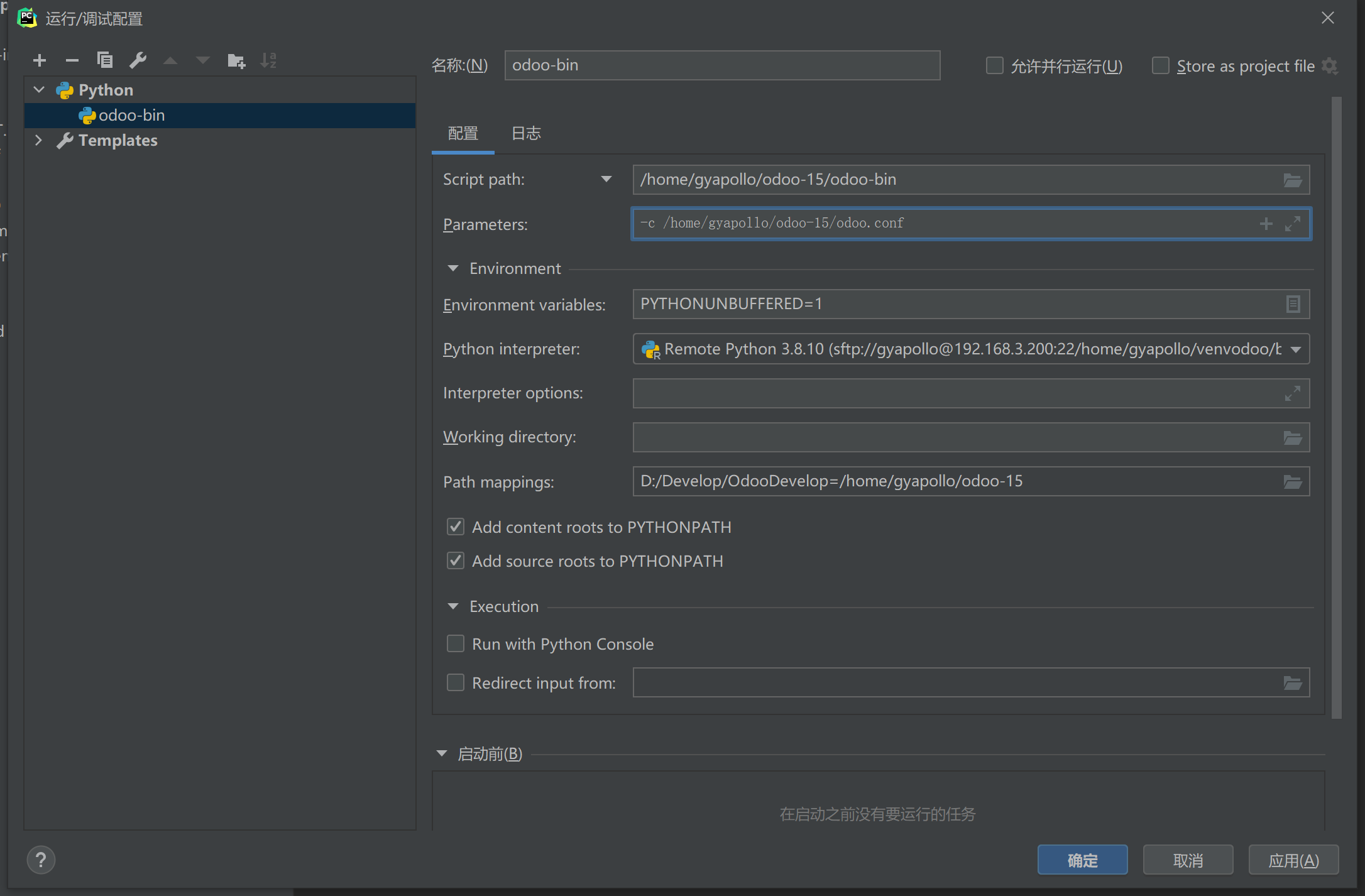1365x896 pixels.
Task: Open edit templates wrench icon
Action: point(138,60)
